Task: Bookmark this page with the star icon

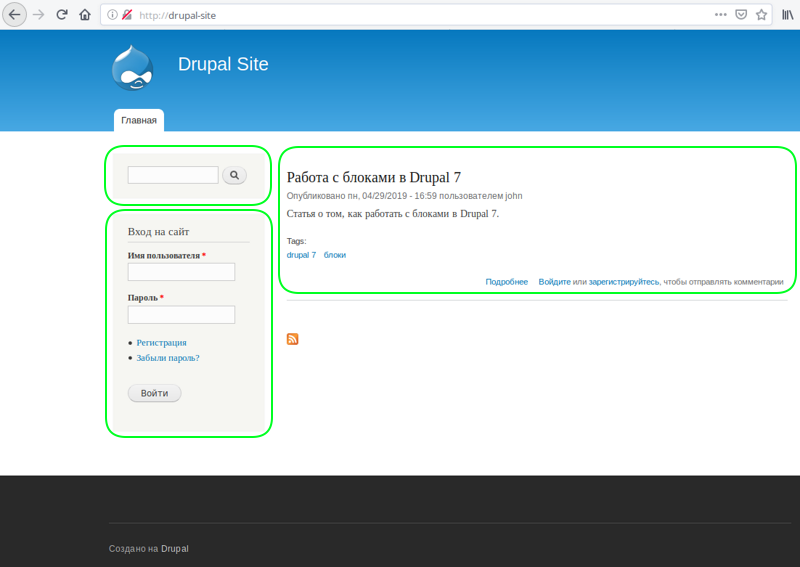Action: point(761,15)
